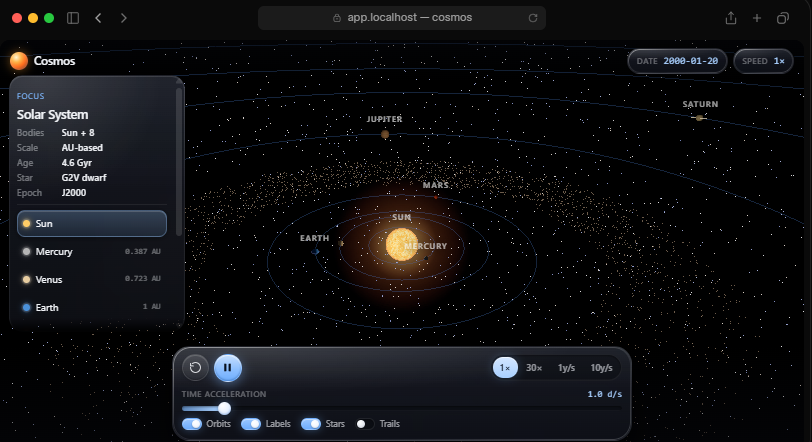Viewport: 812px width, 442px height.
Task: Click the AU-based scale value
Action: click(82, 148)
